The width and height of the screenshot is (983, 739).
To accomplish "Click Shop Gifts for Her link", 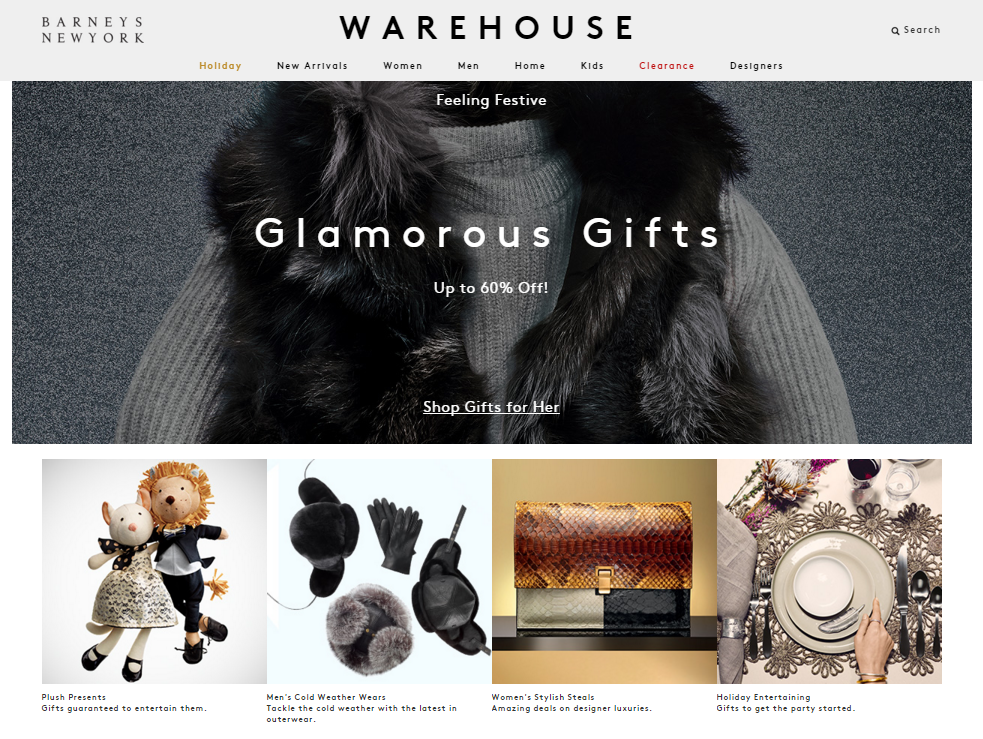I will (491, 407).
